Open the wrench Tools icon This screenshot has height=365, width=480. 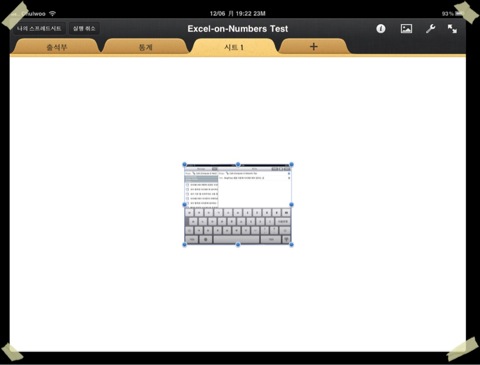coord(430,29)
